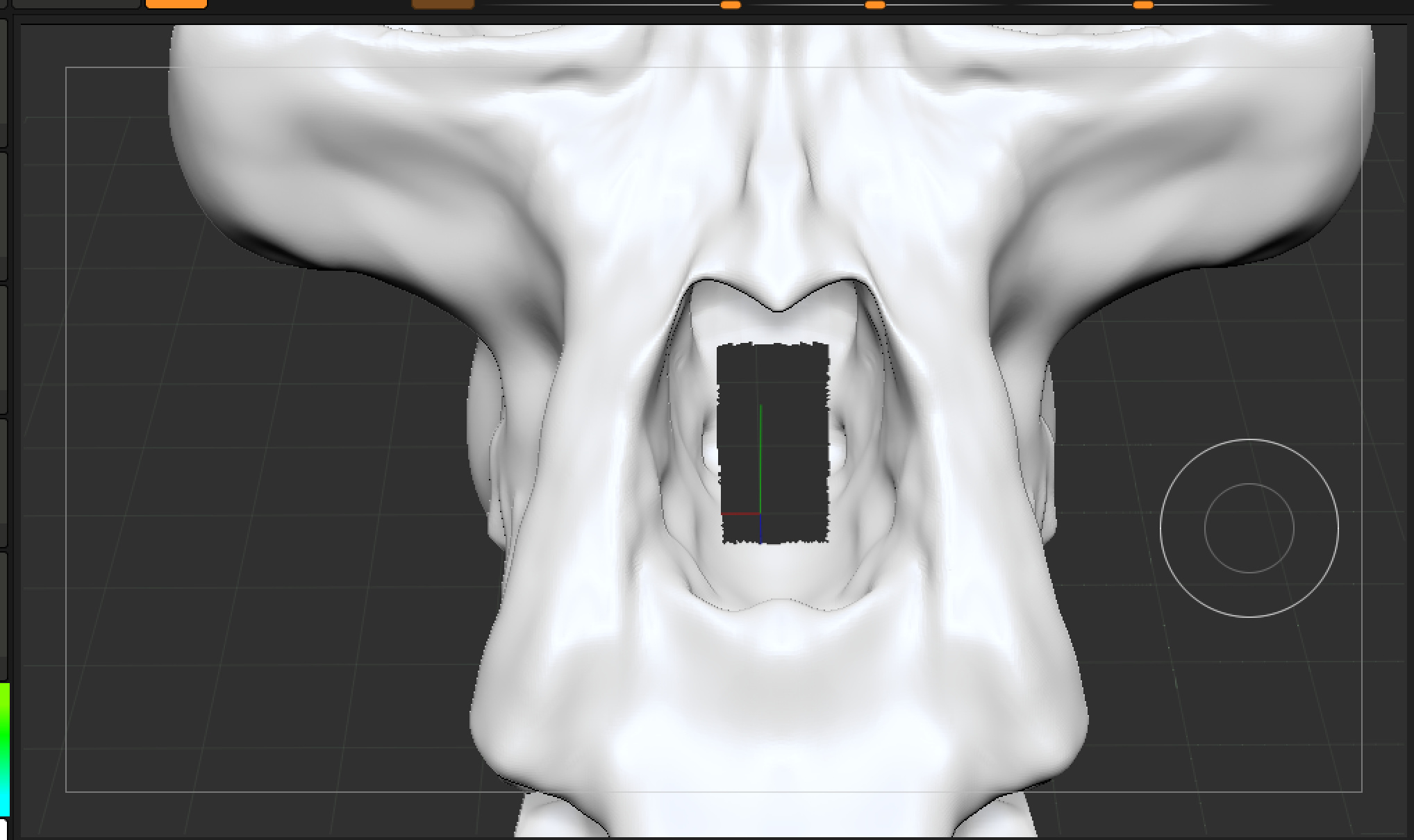Click the dim brown-orange button in top bar
This screenshot has width=1414, height=840.
point(442,3)
